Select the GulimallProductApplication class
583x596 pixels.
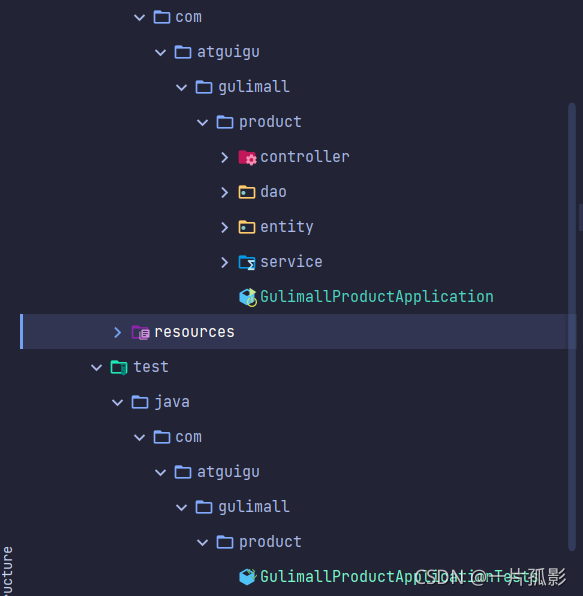click(376, 297)
